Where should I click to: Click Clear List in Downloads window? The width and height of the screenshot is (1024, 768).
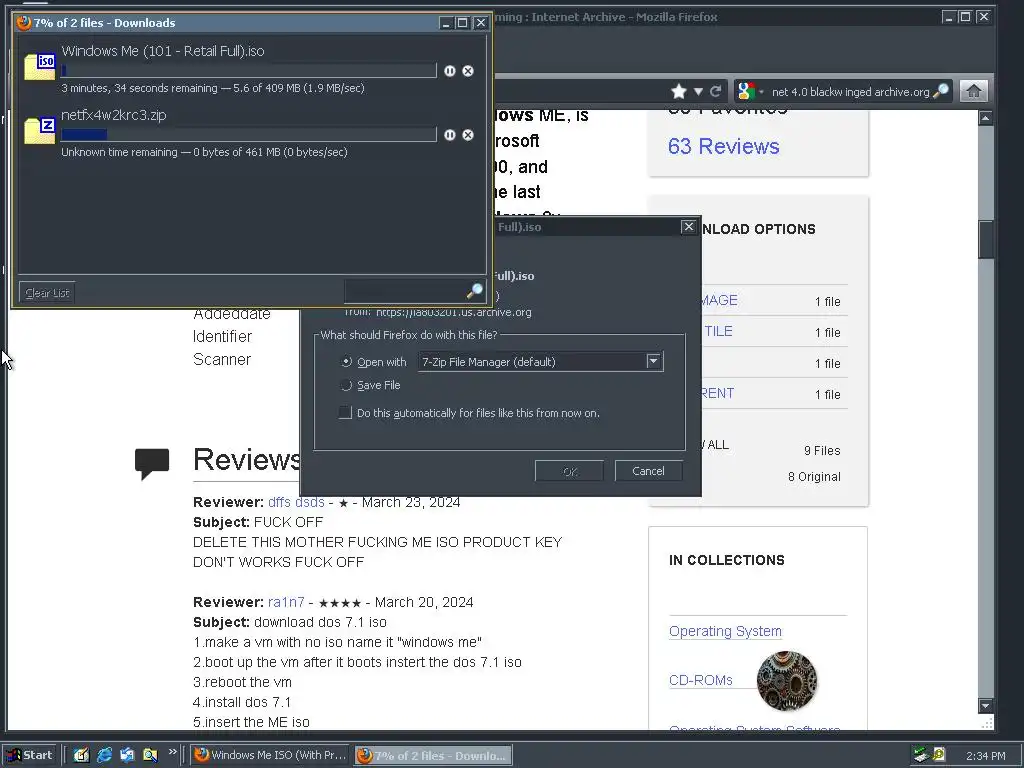point(47,293)
